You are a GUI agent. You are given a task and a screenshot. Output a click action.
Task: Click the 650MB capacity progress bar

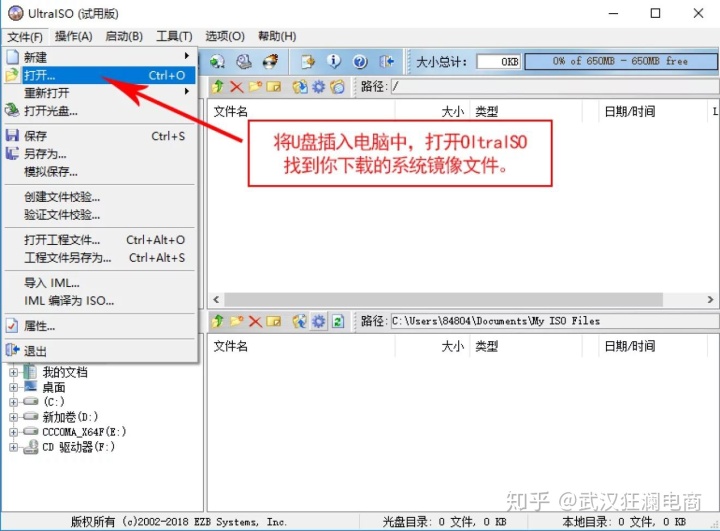click(620, 61)
